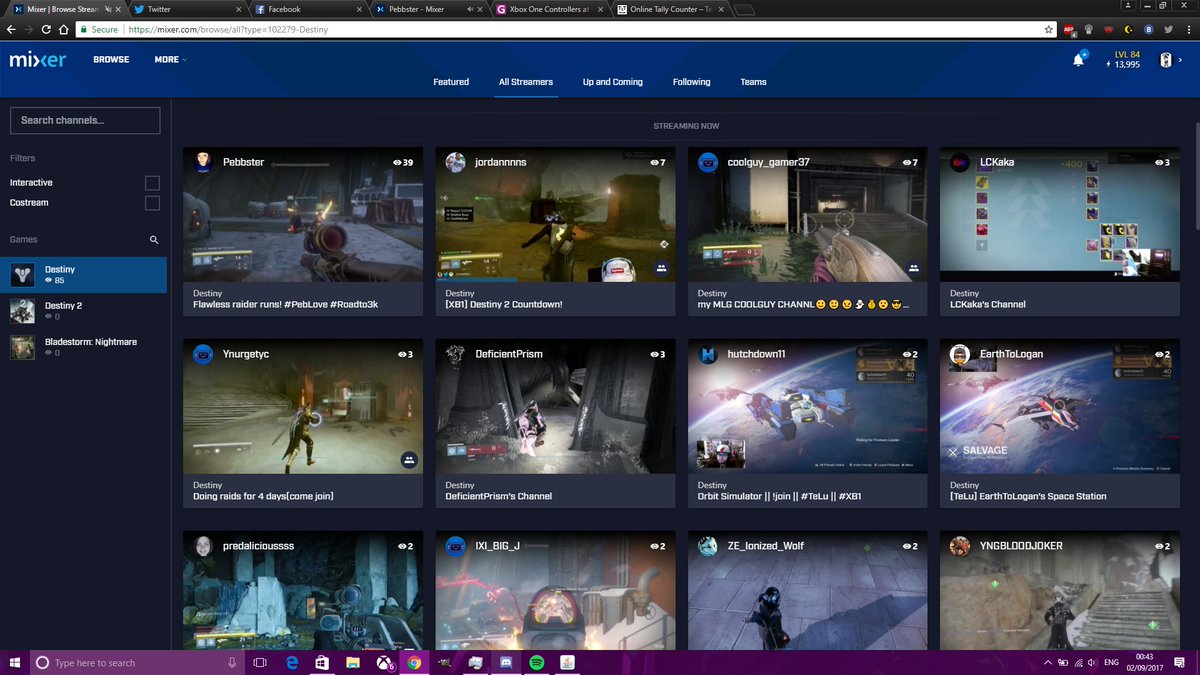Open 'LCKaka's Channel' stream title
This screenshot has height=675, width=1200.
click(x=987, y=304)
